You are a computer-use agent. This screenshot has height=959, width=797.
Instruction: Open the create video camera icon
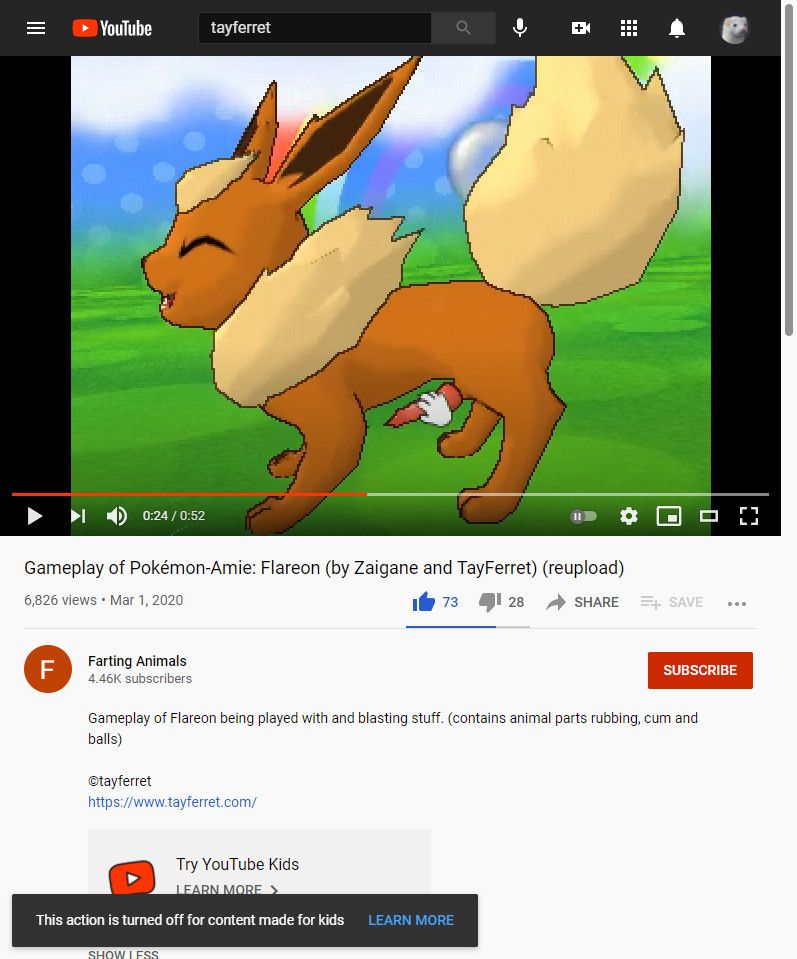(x=580, y=28)
